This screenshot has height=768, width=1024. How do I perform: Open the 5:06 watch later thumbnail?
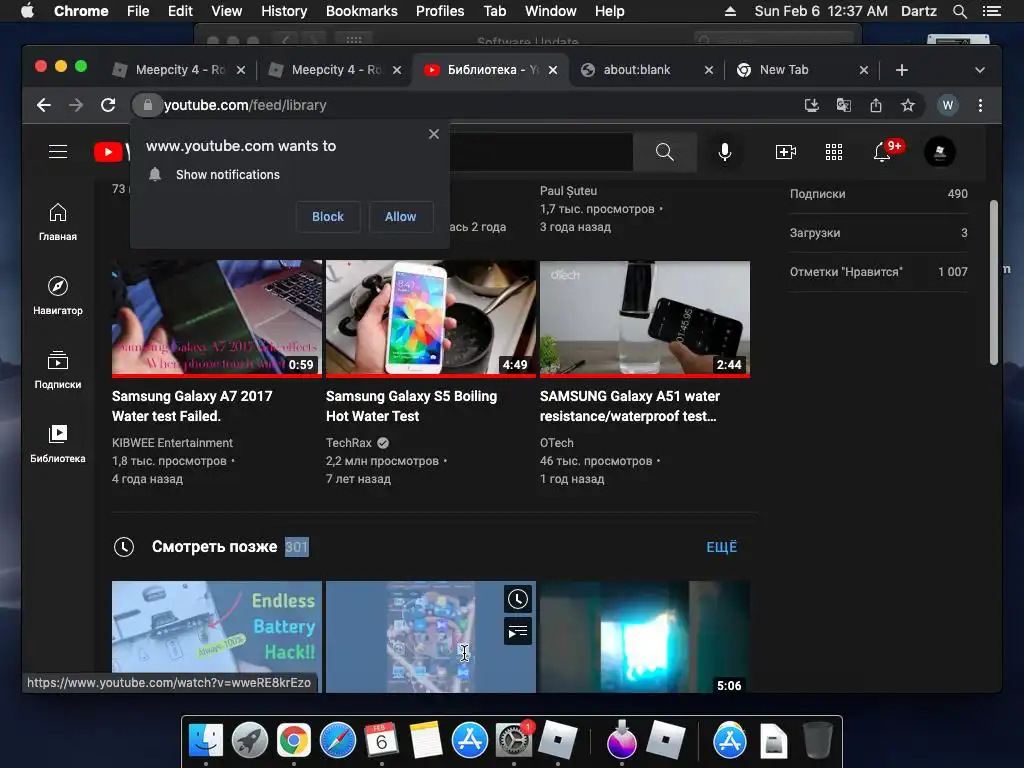pyautogui.click(x=645, y=637)
